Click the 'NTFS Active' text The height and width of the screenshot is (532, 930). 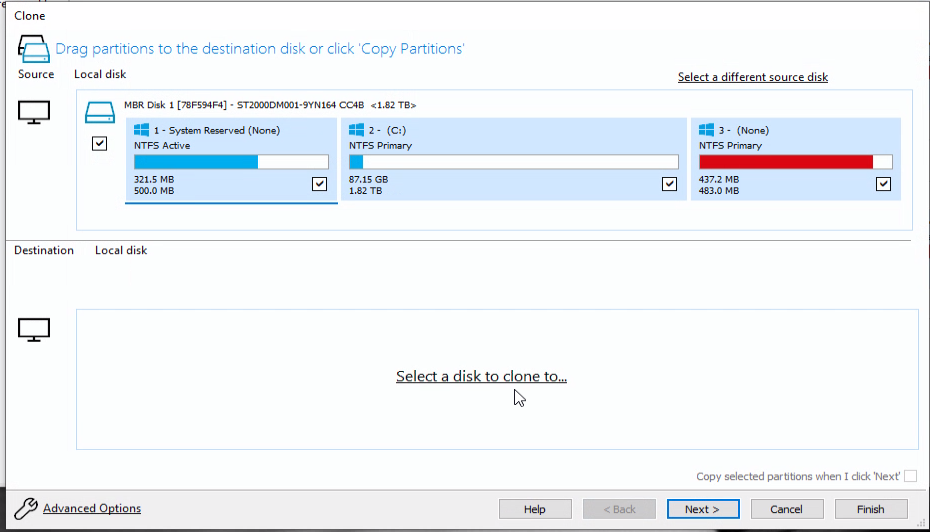point(162,145)
